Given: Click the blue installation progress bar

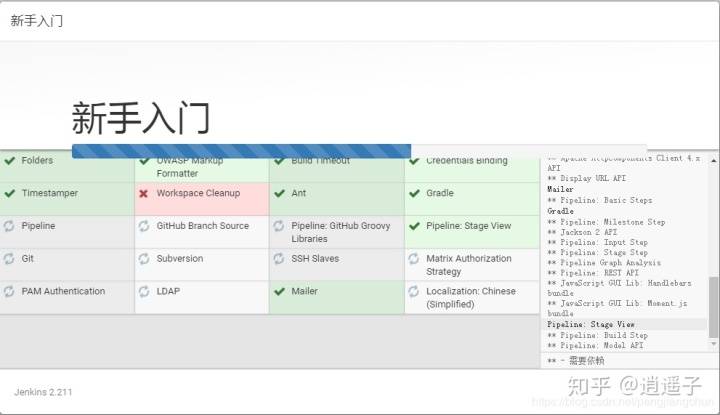Looking at the screenshot, I should coord(240,151).
